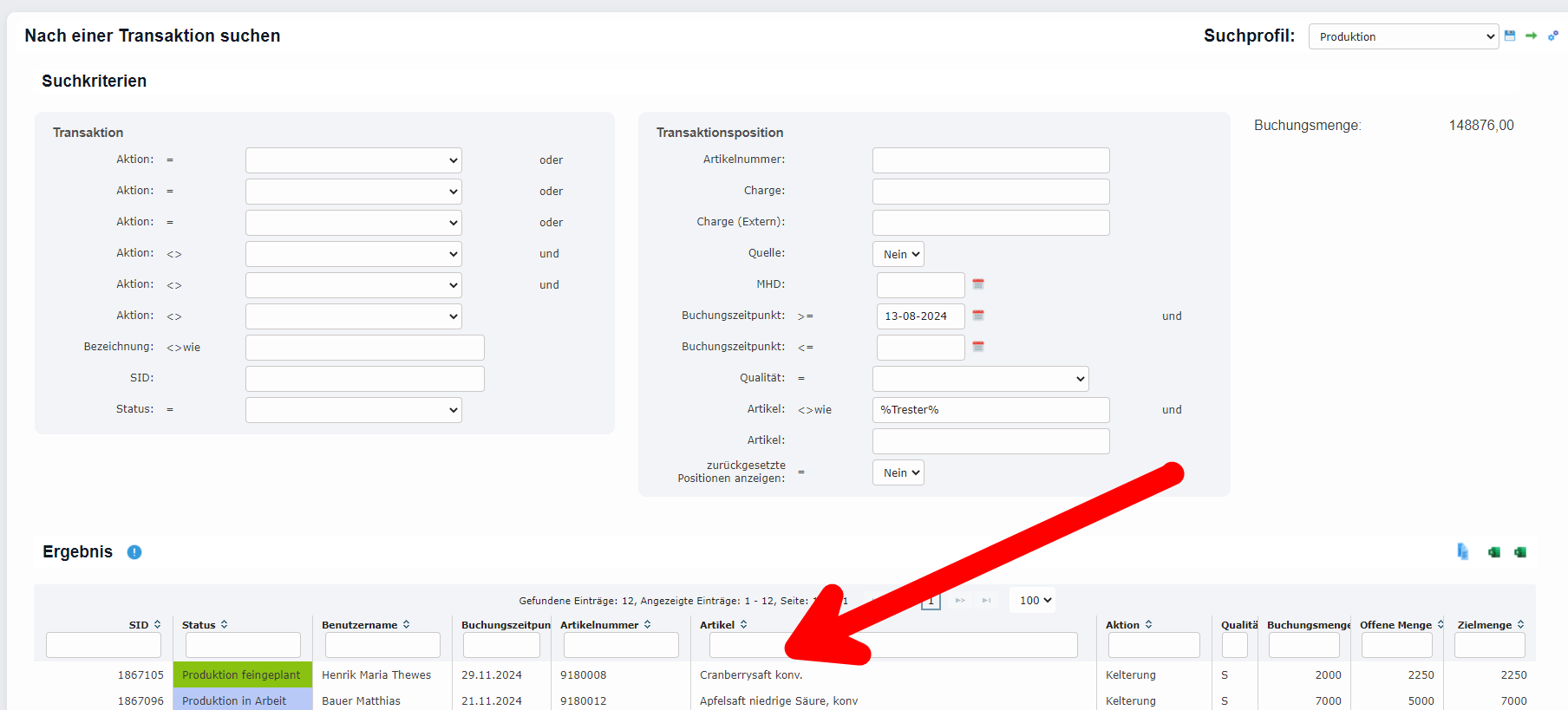The width and height of the screenshot is (1568, 710).
Task: Jump to last results page arrow
Action: pos(986,600)
